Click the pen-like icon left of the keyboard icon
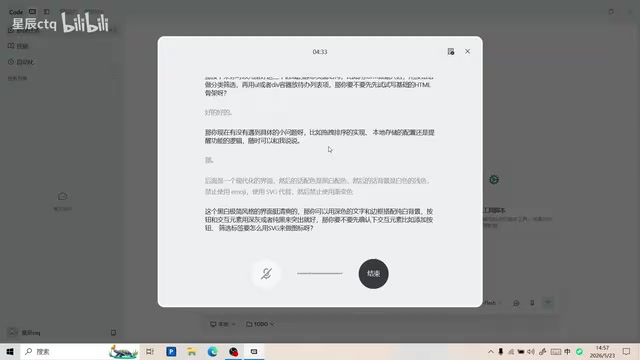640x360 pixels. 542,351
